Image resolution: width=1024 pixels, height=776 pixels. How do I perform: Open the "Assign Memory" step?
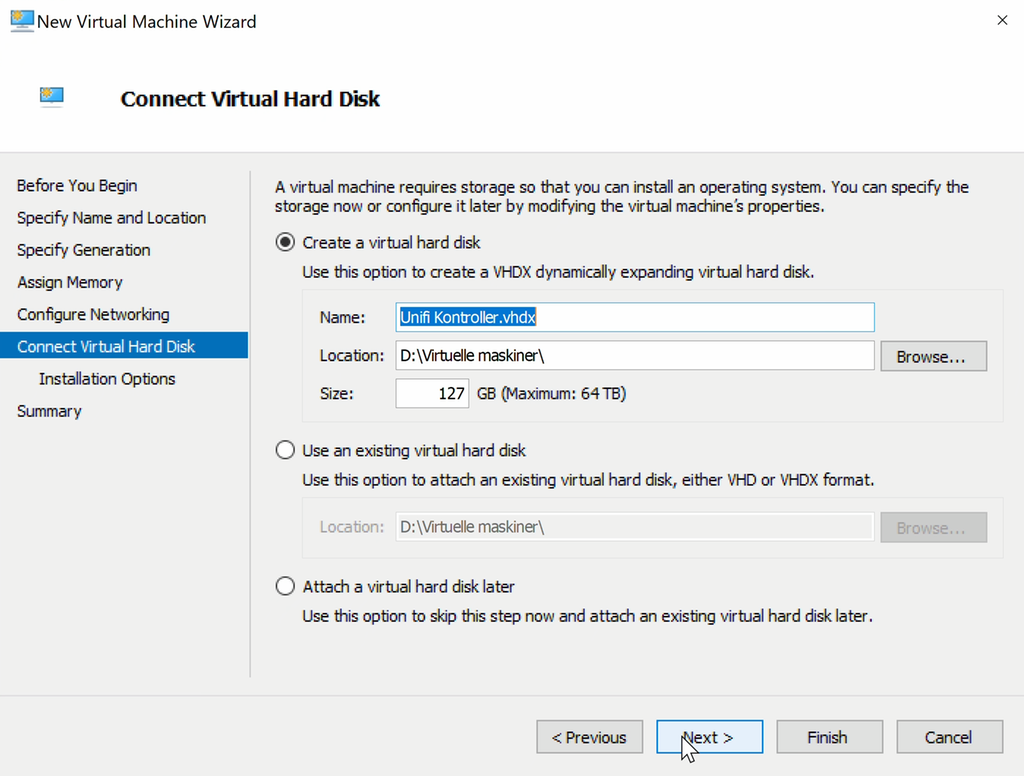pos(70,281)
